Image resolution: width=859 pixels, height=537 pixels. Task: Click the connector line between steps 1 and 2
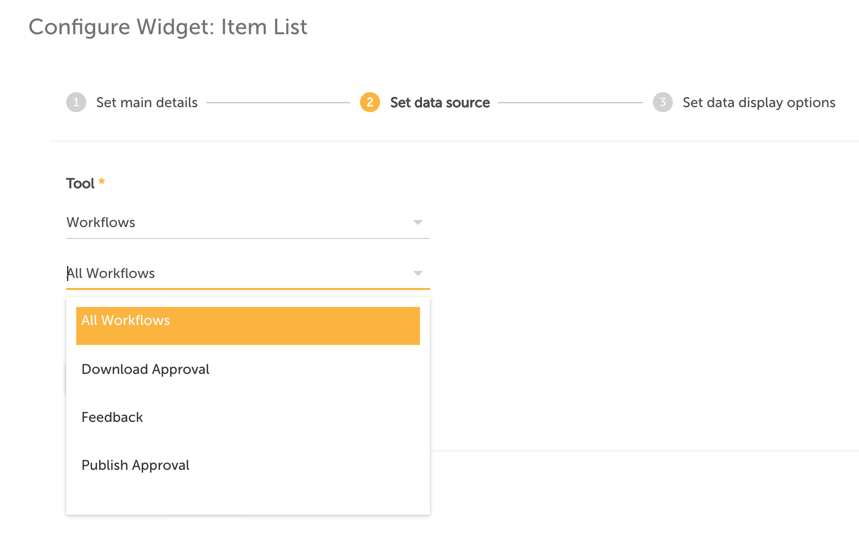pyautogui.click(x=278, y=102)
